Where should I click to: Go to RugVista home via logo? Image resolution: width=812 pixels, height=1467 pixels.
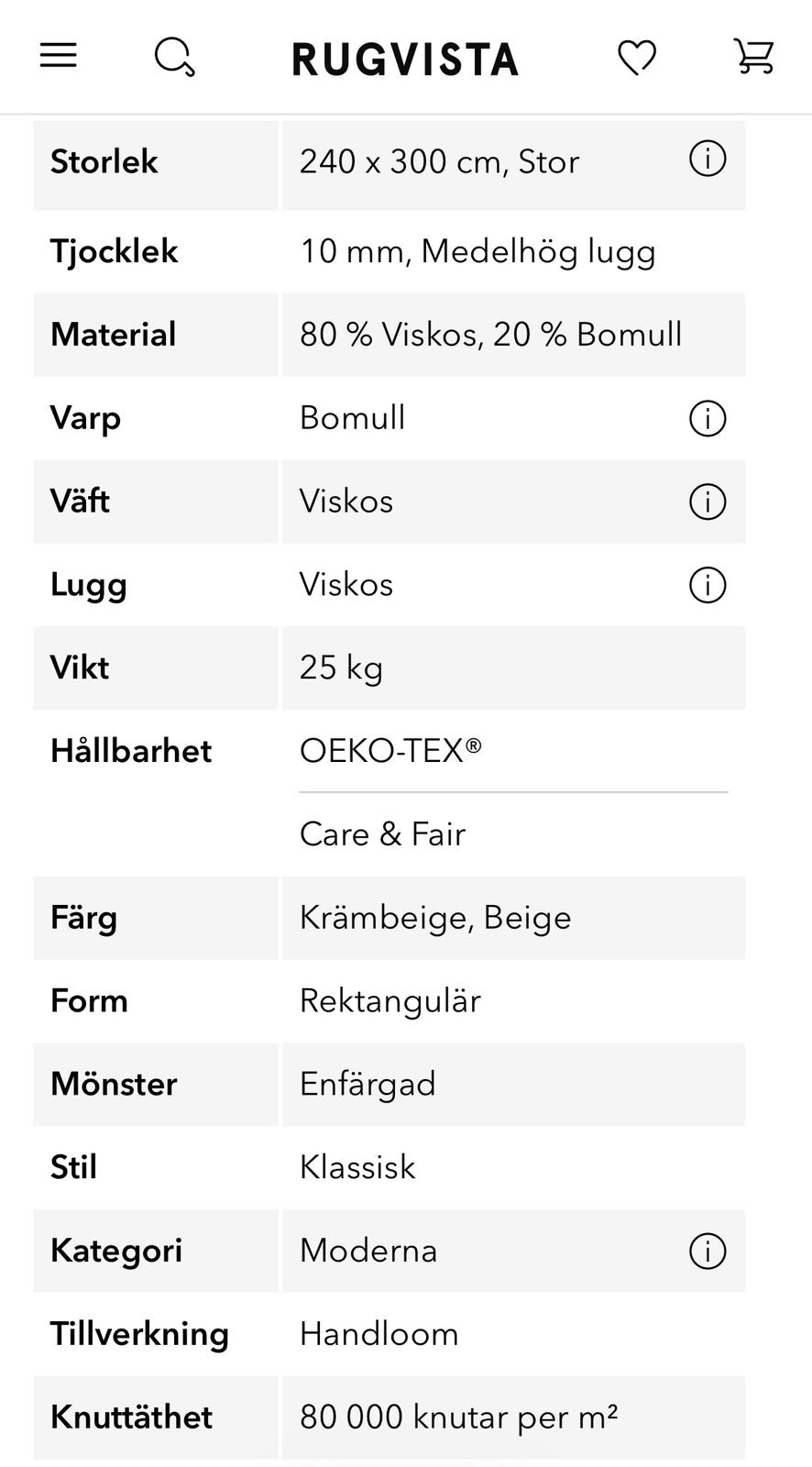(405, 60)
